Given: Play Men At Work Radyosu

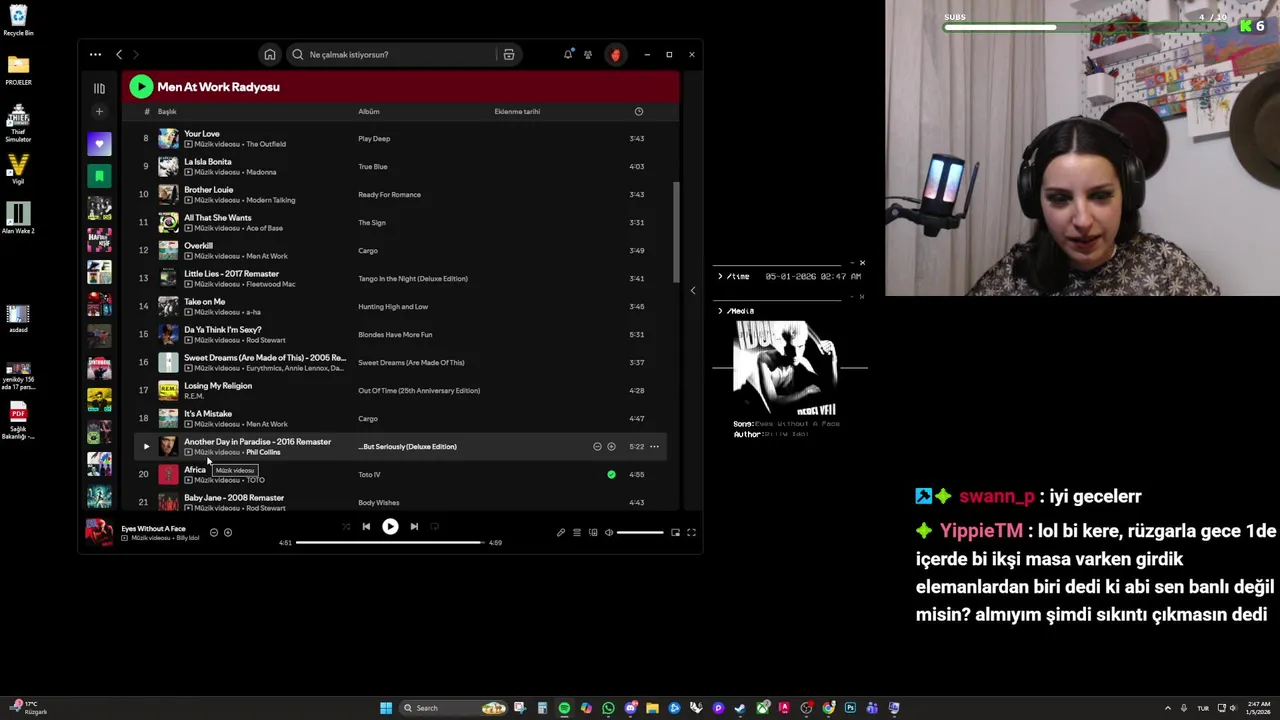Looking at the screenshot, I should click(141, 87).
